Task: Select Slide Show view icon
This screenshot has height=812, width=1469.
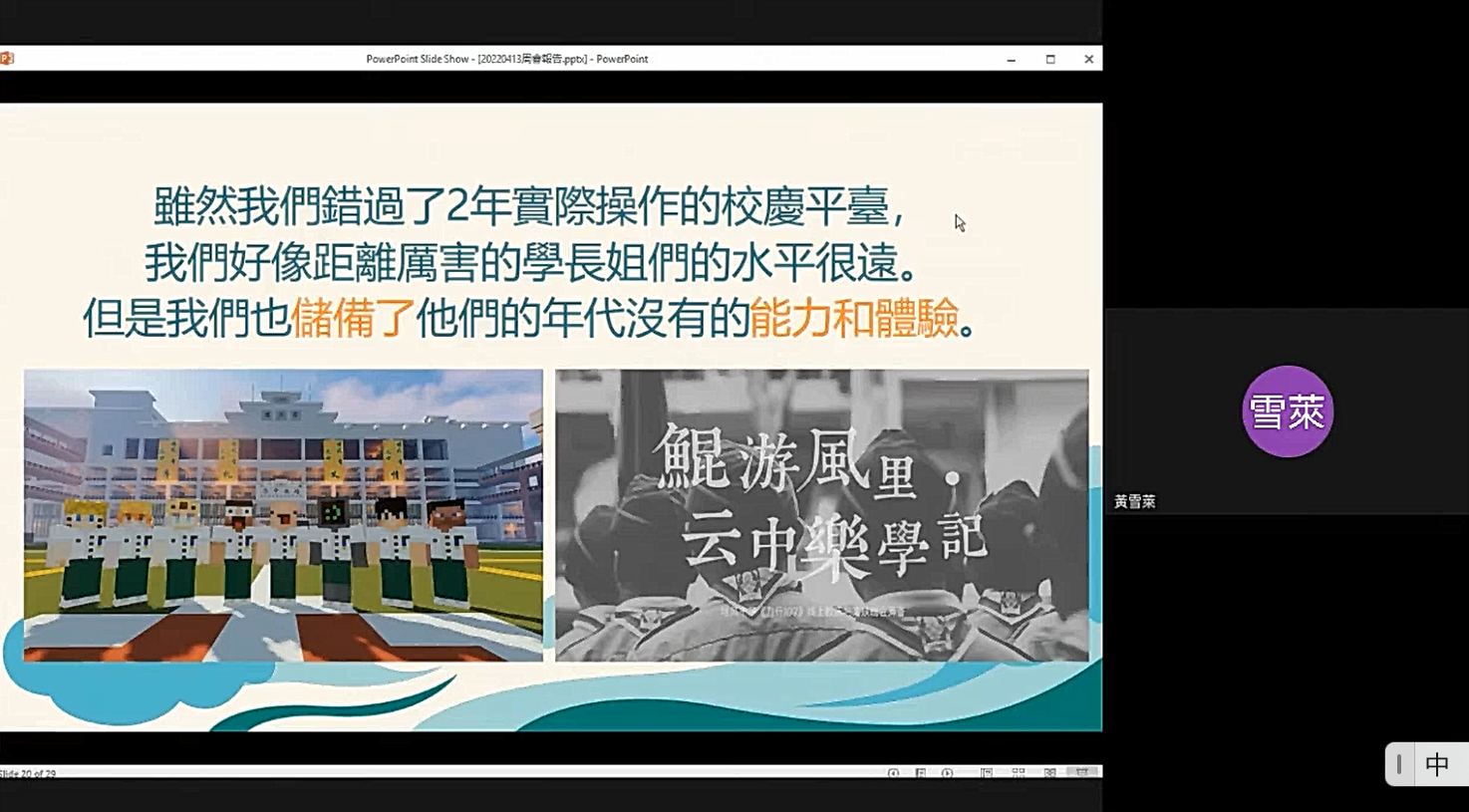Action: pos(1081,772)
